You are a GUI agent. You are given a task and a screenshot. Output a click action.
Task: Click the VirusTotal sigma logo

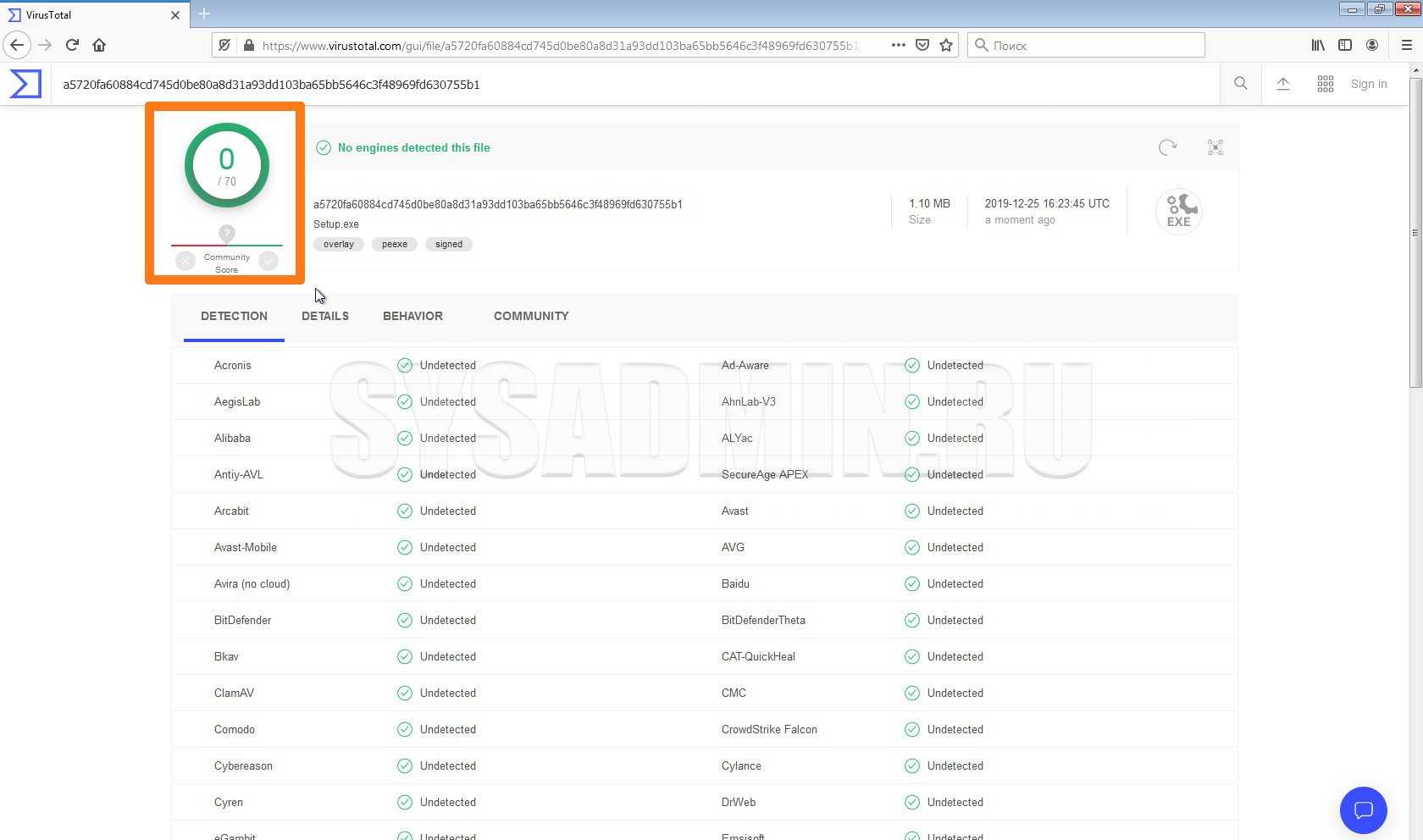click(25, 84)
